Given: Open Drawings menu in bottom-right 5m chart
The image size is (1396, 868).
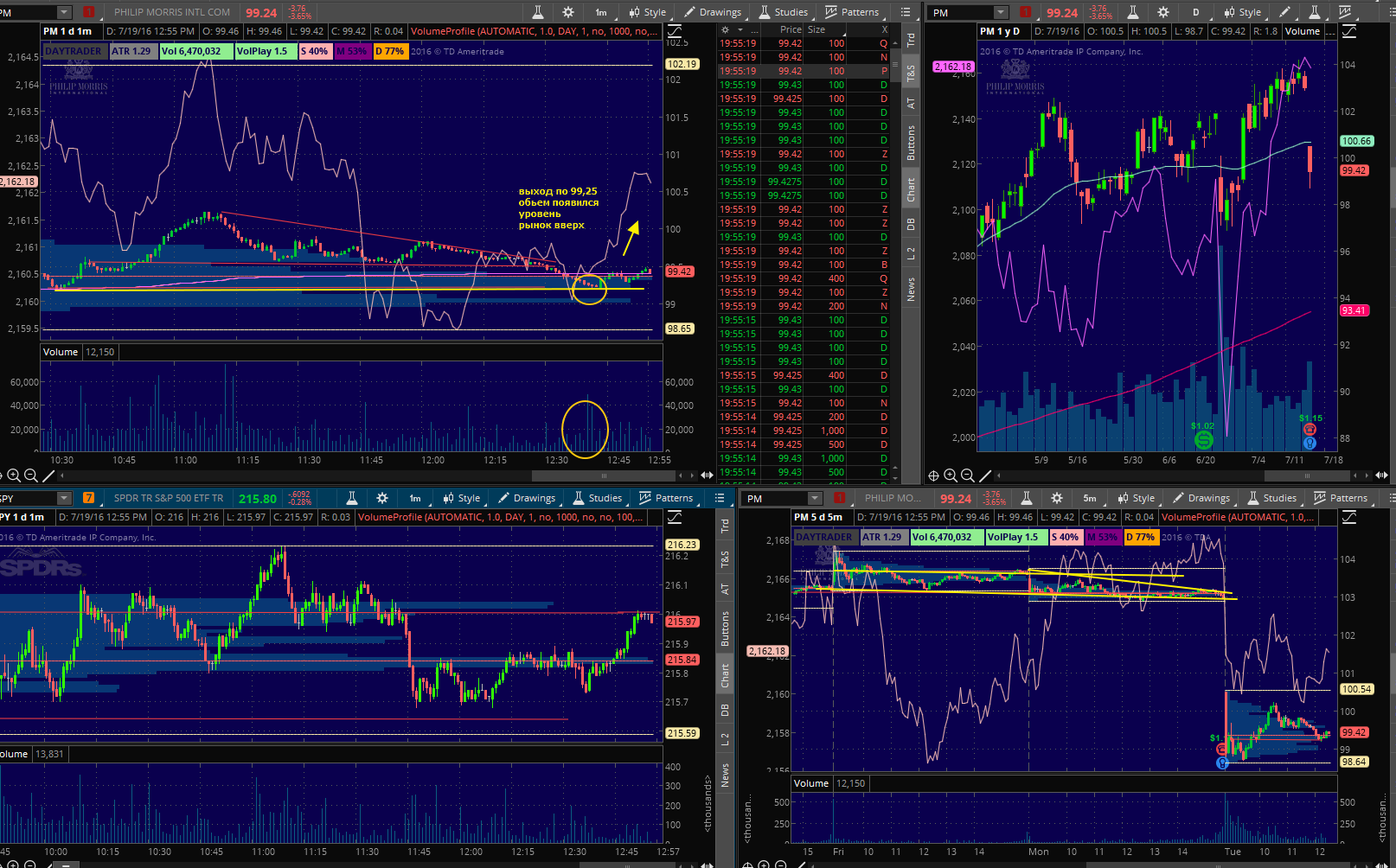Looking at the screenshot, I should pyautogui.click(x=1201, y=498).
